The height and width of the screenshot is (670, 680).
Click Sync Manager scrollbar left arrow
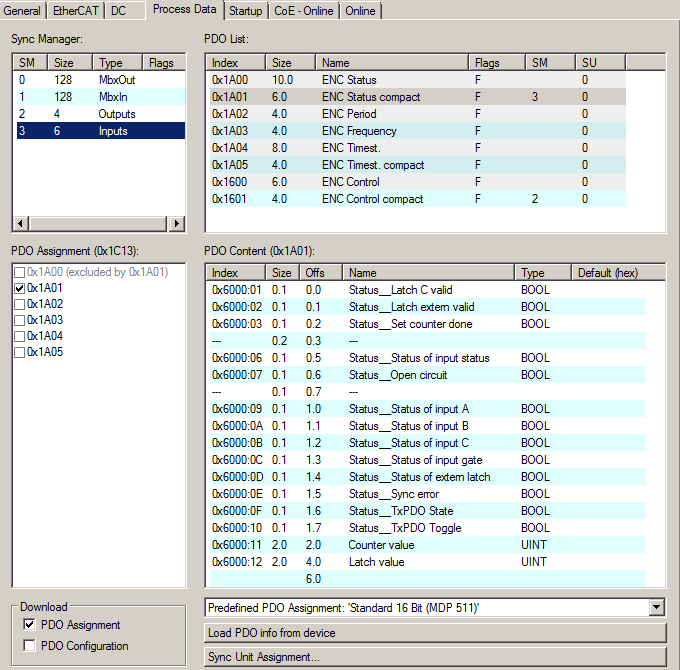pyautogui.click(x=20, y=224)
